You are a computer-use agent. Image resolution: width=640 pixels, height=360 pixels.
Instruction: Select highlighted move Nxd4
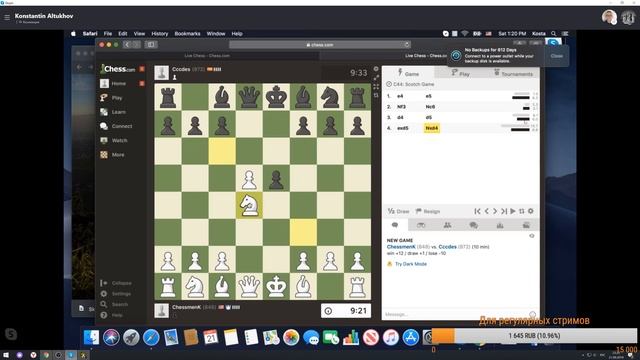pyautogui.click(x=431, y=128)
